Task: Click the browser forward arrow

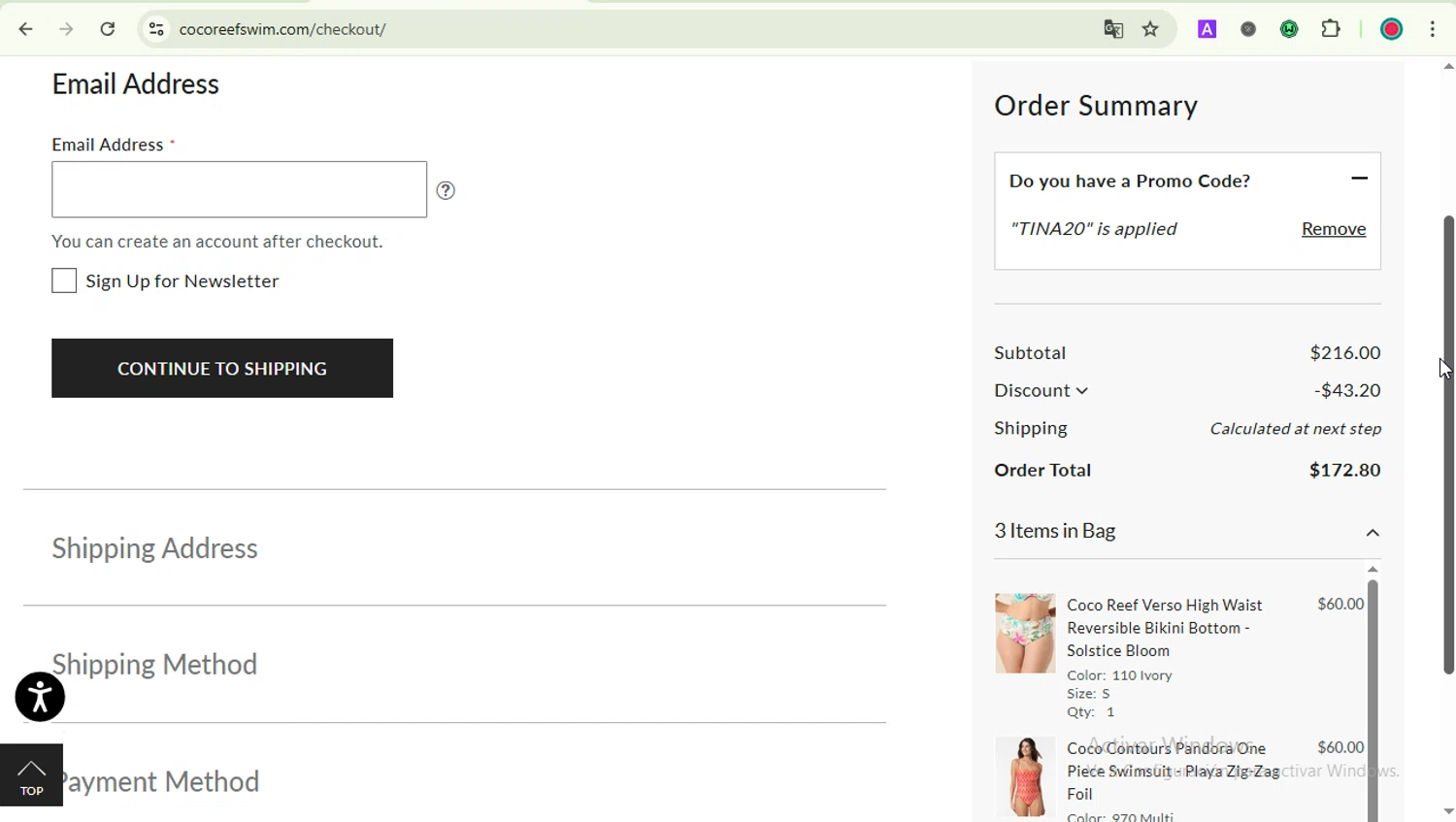Action: 66,29
